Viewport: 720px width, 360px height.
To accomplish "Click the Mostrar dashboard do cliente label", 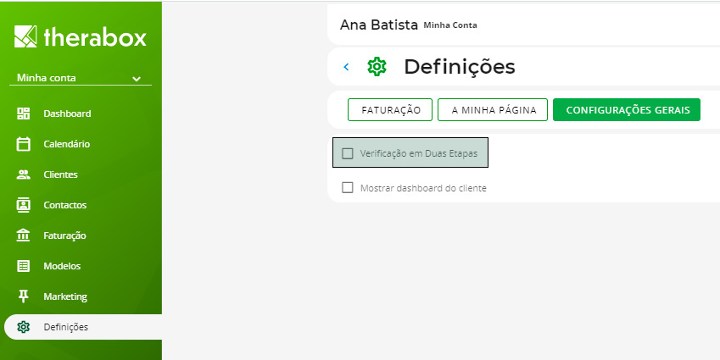I will tap(423, 188).
